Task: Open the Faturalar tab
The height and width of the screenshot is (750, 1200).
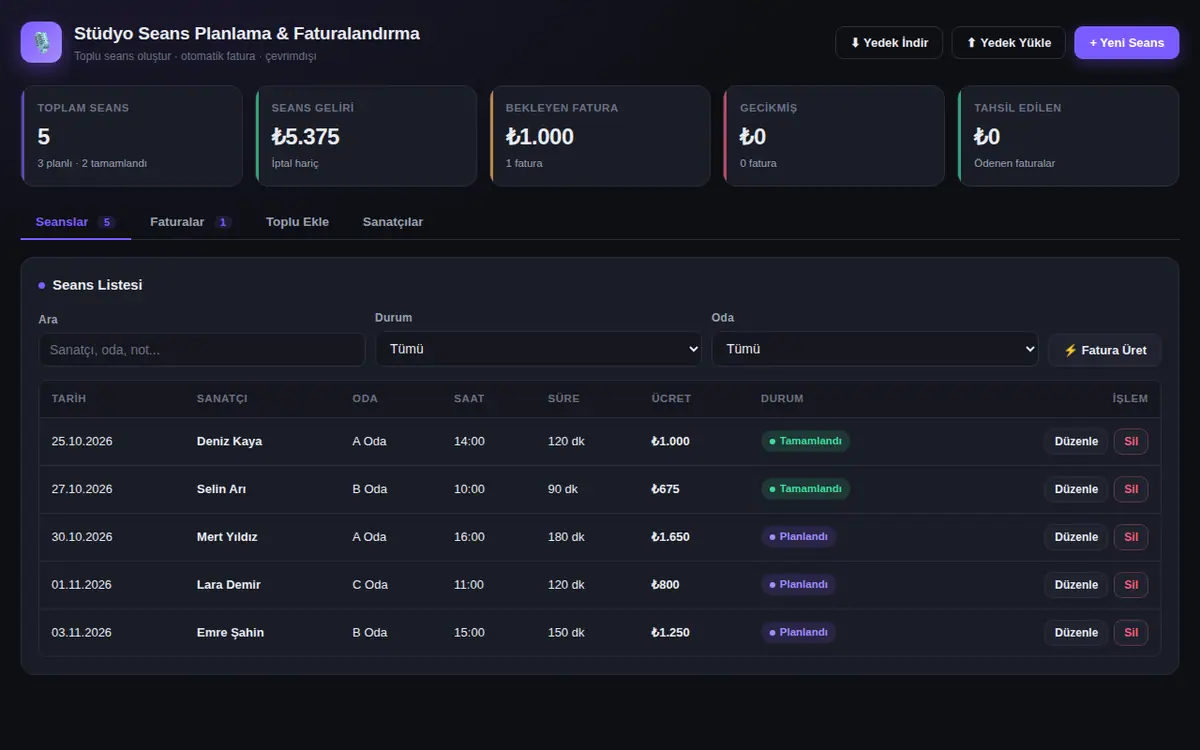Action: pos(191,222)
